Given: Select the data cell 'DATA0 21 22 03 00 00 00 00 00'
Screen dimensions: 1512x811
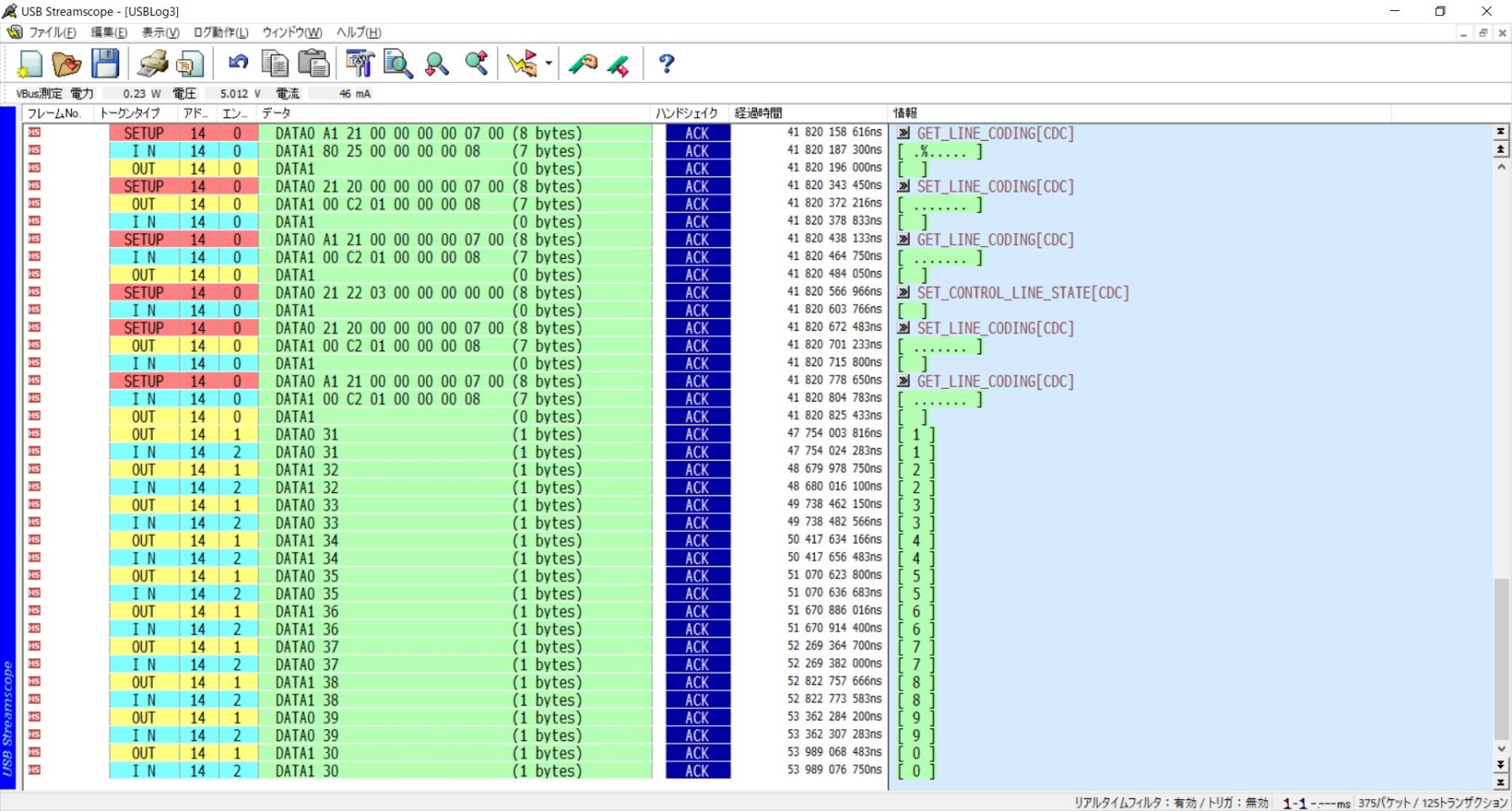Looking at the screenshot, I should pyautogui.click(x=455, y=292).
